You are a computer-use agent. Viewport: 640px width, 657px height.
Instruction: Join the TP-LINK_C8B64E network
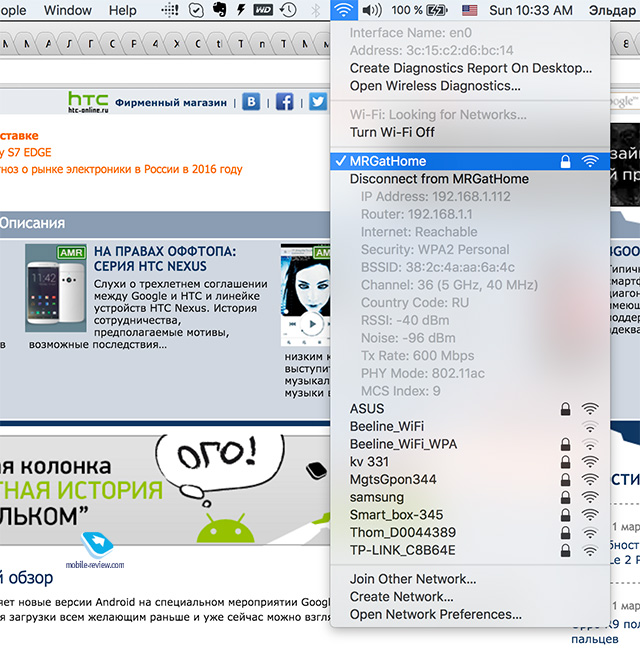point(470,550)
